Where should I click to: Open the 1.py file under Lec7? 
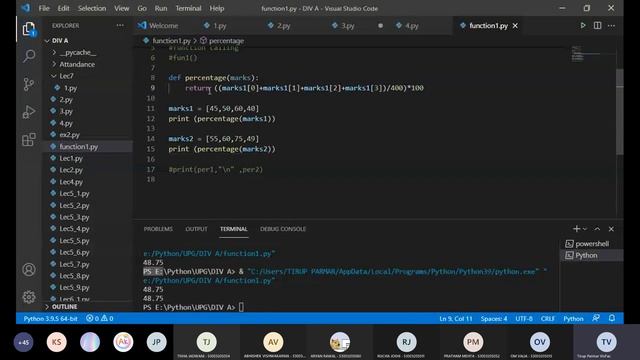click(70, 88)
